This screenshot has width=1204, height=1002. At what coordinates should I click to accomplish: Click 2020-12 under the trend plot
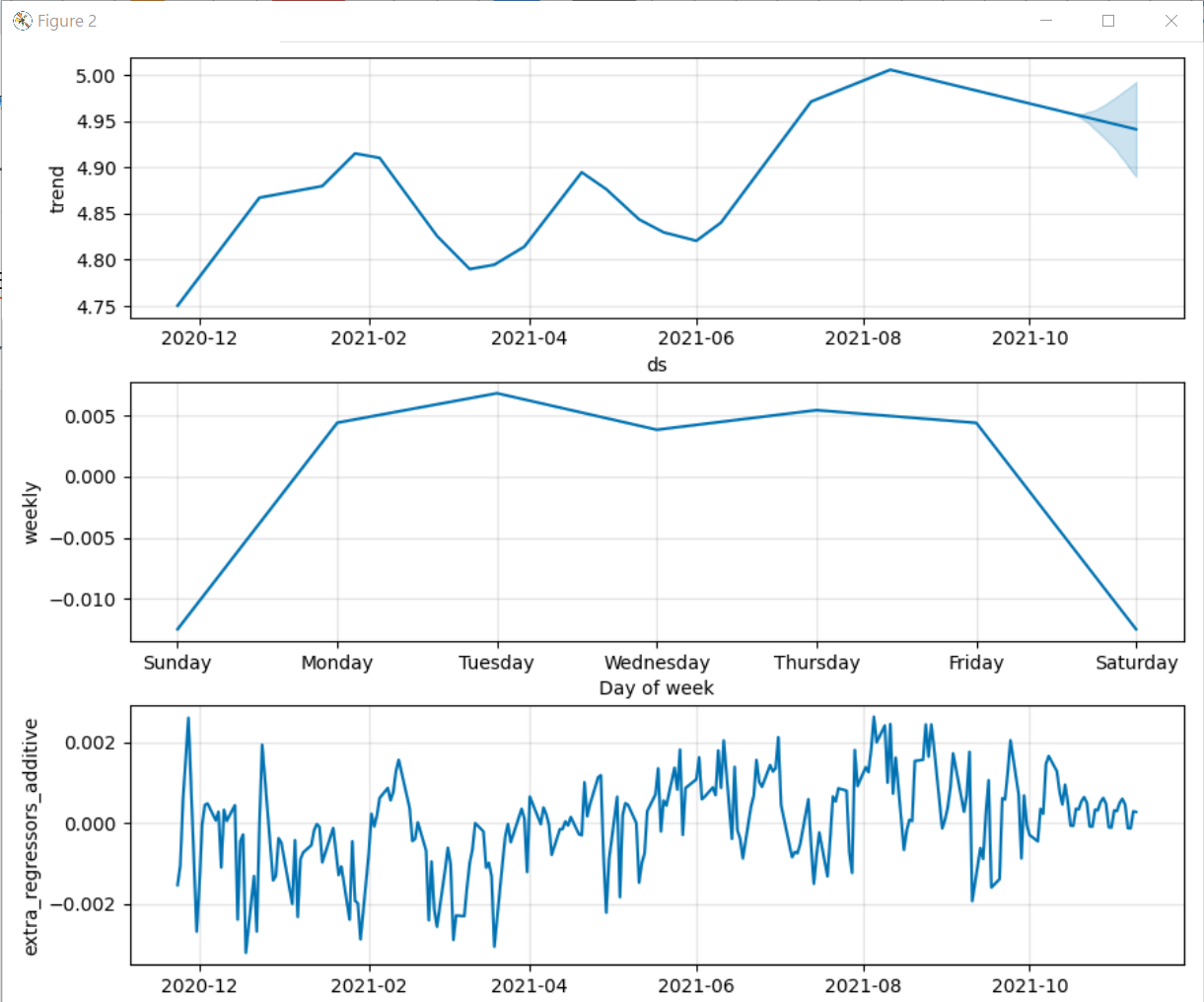tap(199, 338)
